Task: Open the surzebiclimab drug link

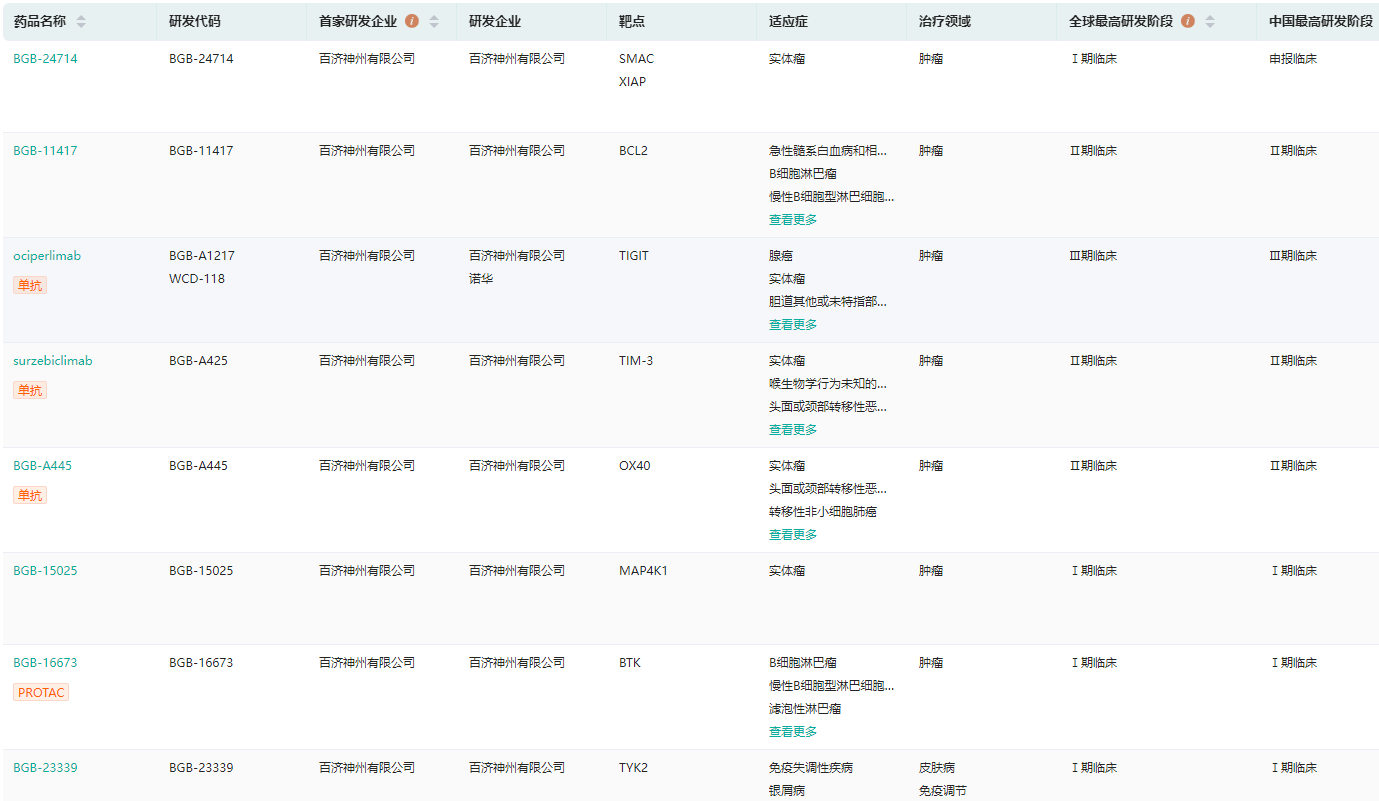Action: [53, 361]
